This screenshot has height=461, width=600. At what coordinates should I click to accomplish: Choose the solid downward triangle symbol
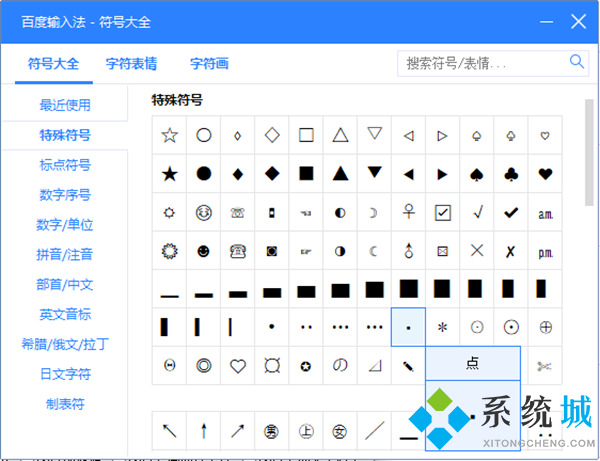374,172
